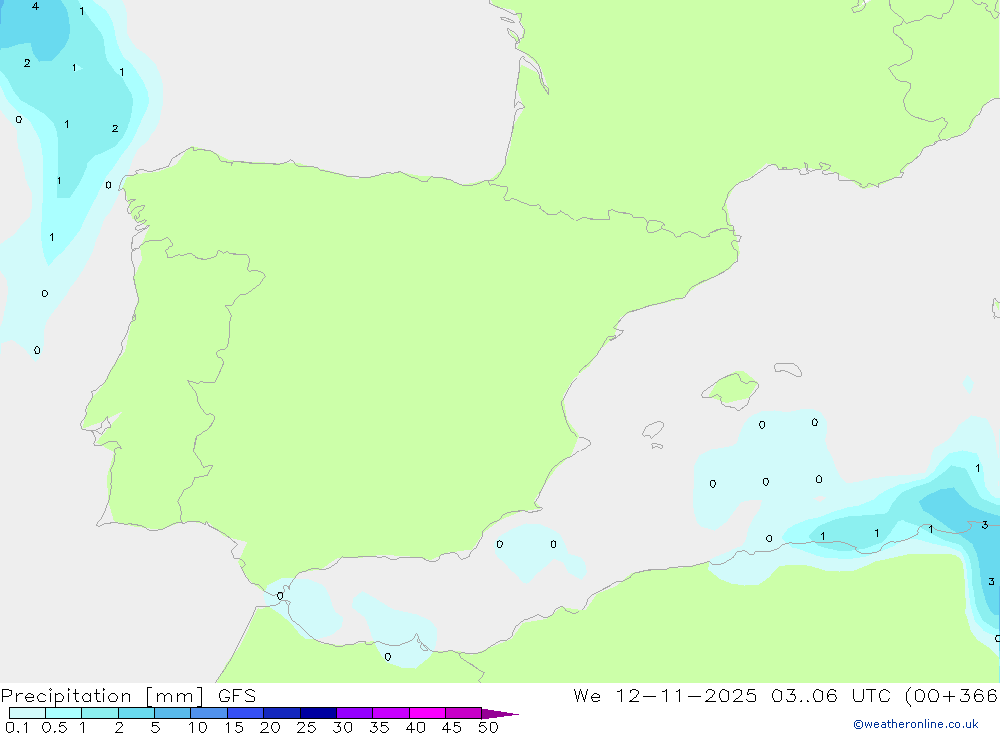Click the "15" legend scale label
The width and height of the screenshot is (1000, 733).
(x=234, y=727)
